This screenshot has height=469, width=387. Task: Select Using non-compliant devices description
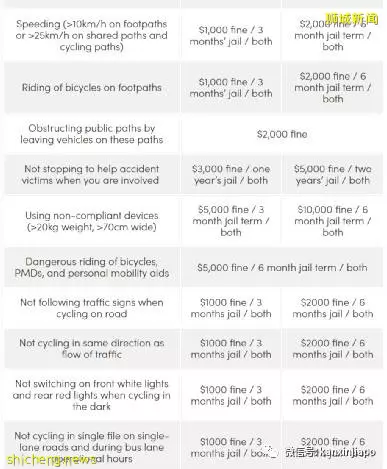click(92, 221)
